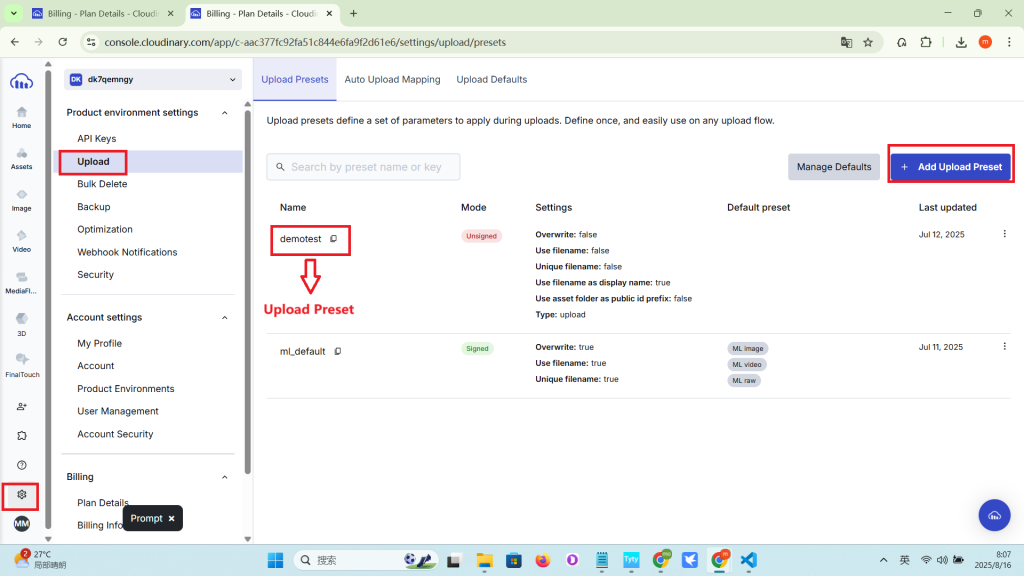Image resolution: width=1024 pixels, height=576 pixels.
Task: Open API Keys settings
Action: click(97, 138)
